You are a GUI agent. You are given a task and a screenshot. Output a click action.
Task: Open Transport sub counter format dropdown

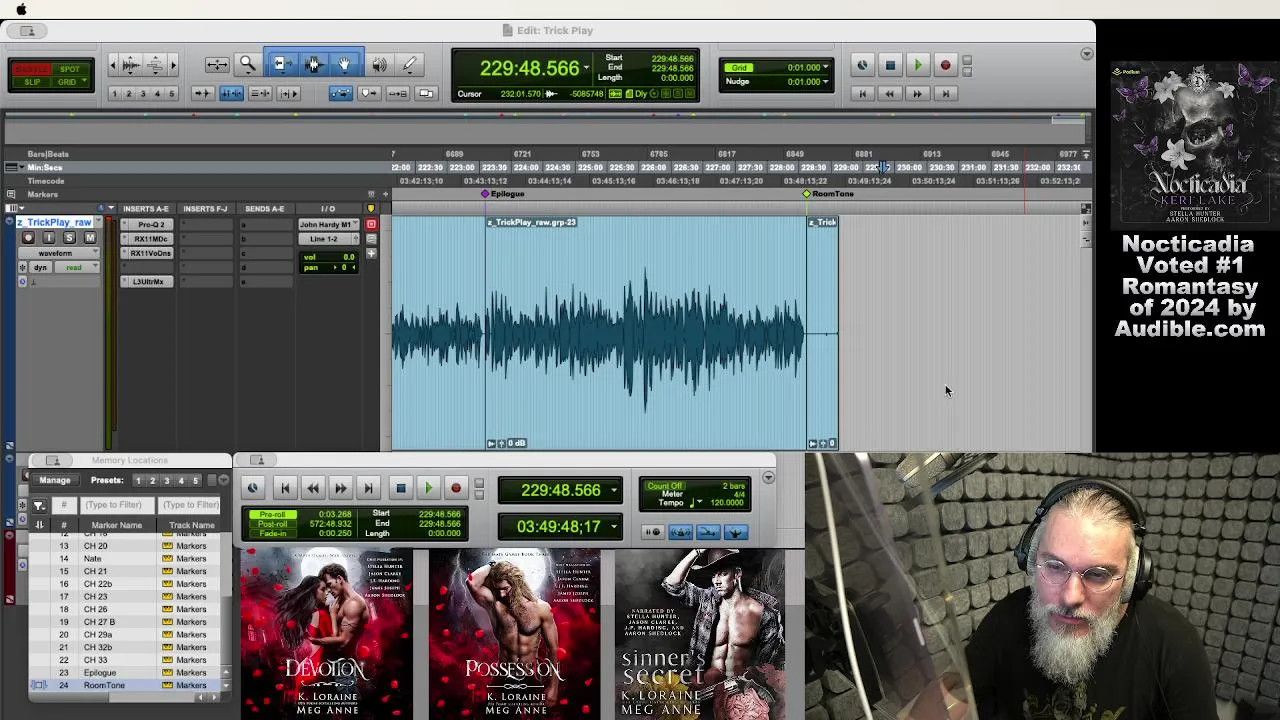click(x=614, y=527)
